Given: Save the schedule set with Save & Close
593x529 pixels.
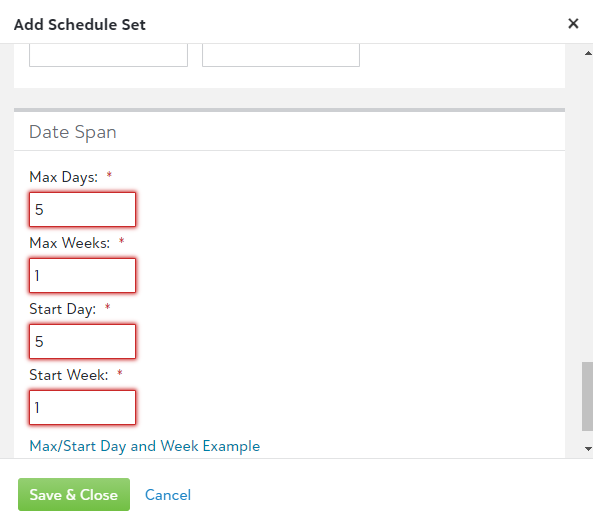Looking at the screenshot, I should tap(74, 495).
